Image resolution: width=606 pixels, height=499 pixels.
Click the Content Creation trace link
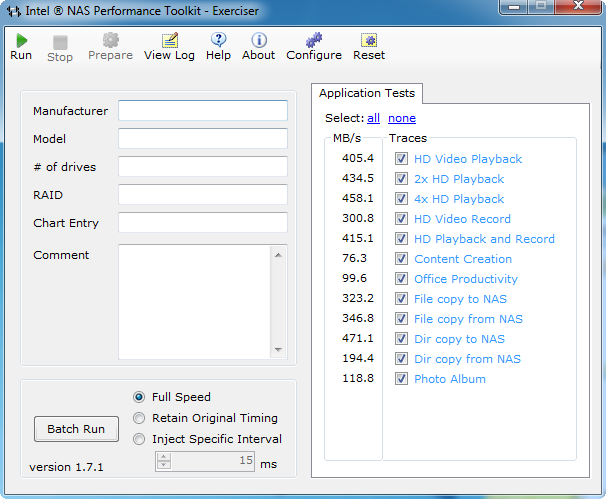coord(463,259)
